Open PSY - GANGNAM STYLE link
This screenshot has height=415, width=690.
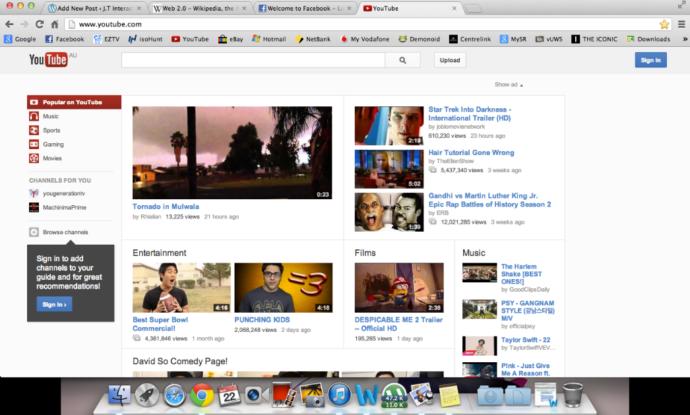coord(528,311)
